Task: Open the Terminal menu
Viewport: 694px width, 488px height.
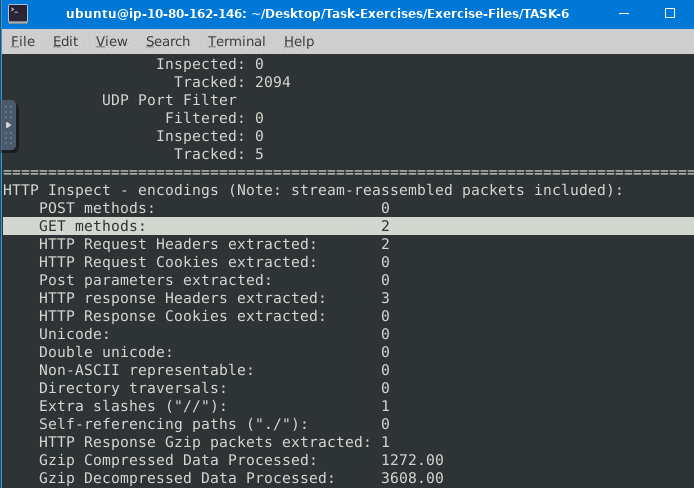Action: 236,41
